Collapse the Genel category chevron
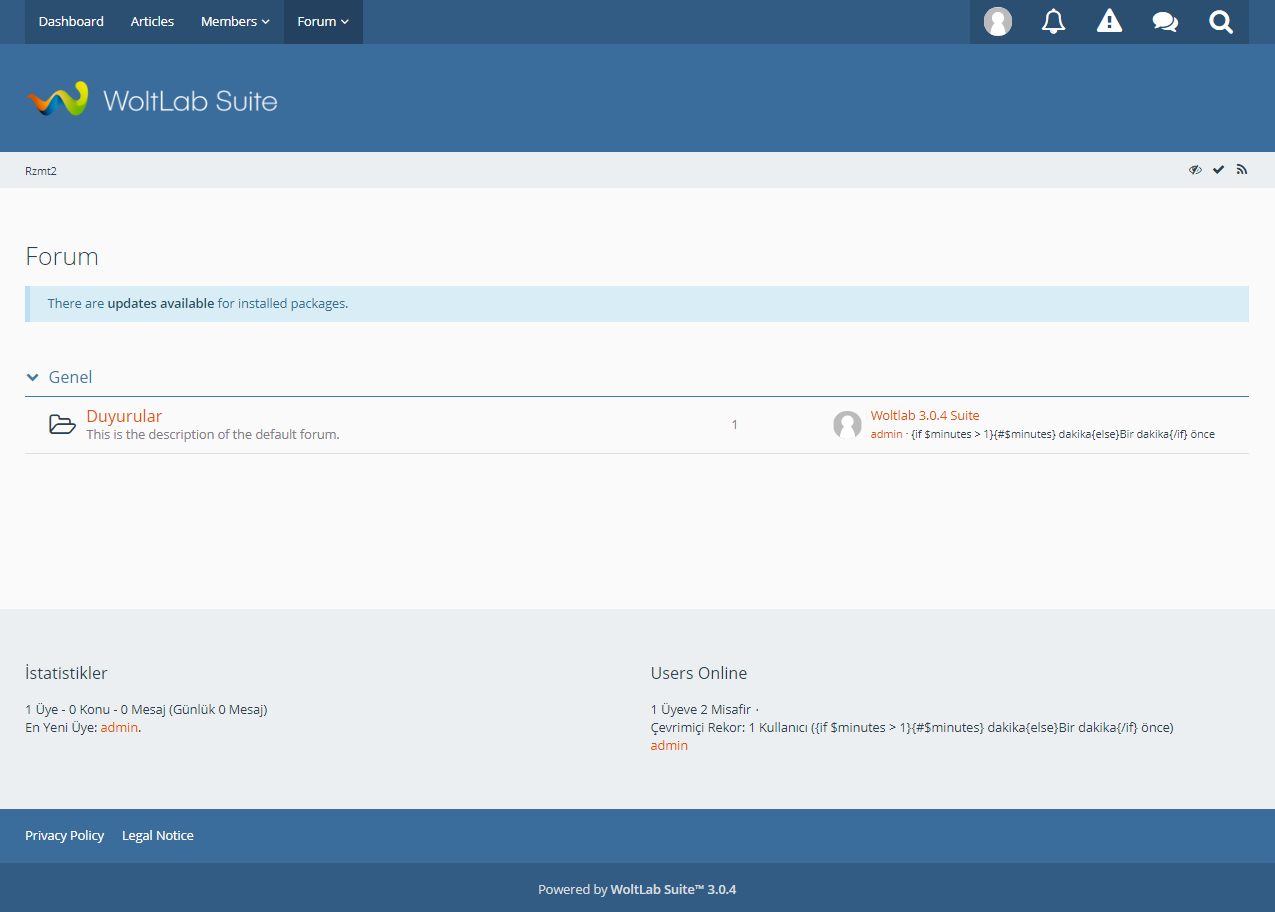The height and width of the screenshot is (912, 1275). 32,377
